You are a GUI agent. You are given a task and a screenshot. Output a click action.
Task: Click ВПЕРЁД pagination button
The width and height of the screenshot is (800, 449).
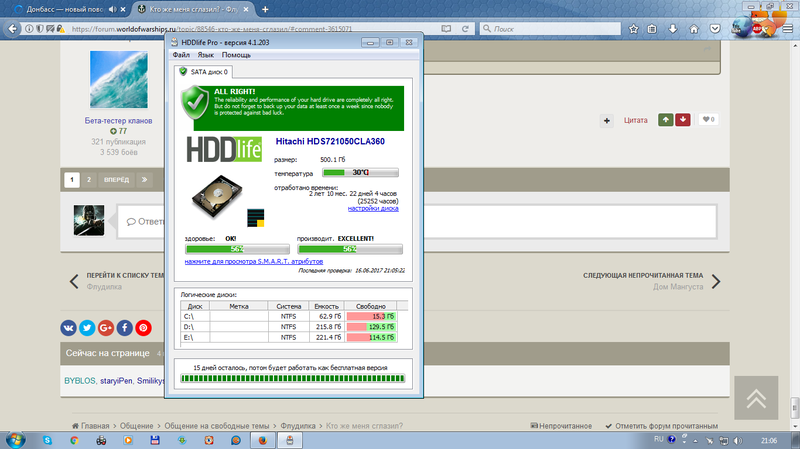pos(117,180)
